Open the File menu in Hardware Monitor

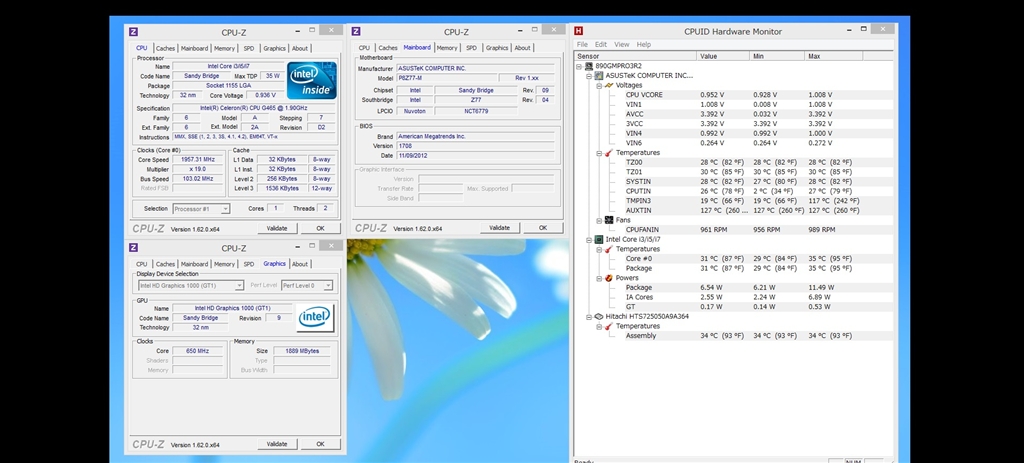pos(582,44)
